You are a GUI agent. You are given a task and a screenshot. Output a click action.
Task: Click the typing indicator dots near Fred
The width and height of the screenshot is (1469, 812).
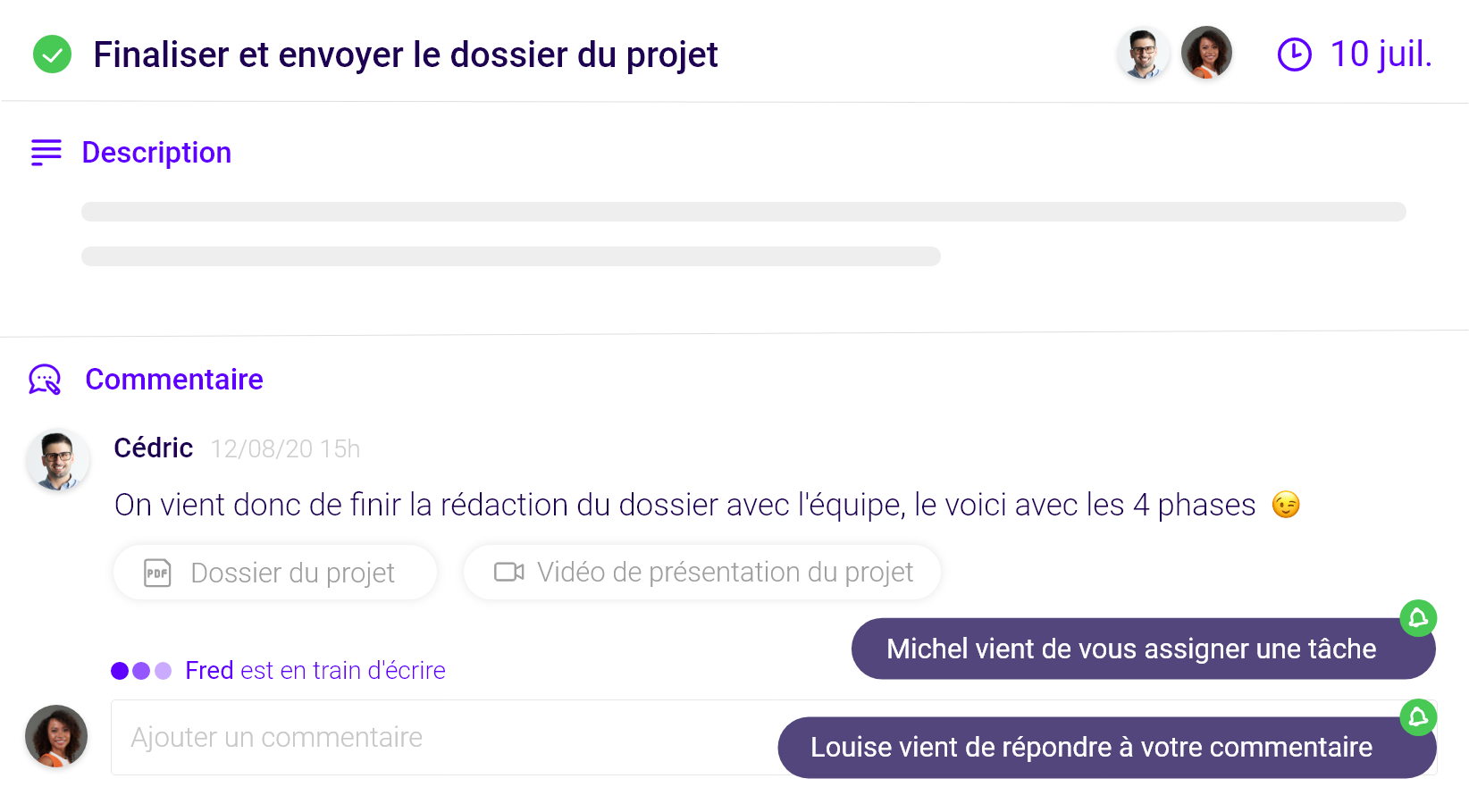click(x=140, y=669)
